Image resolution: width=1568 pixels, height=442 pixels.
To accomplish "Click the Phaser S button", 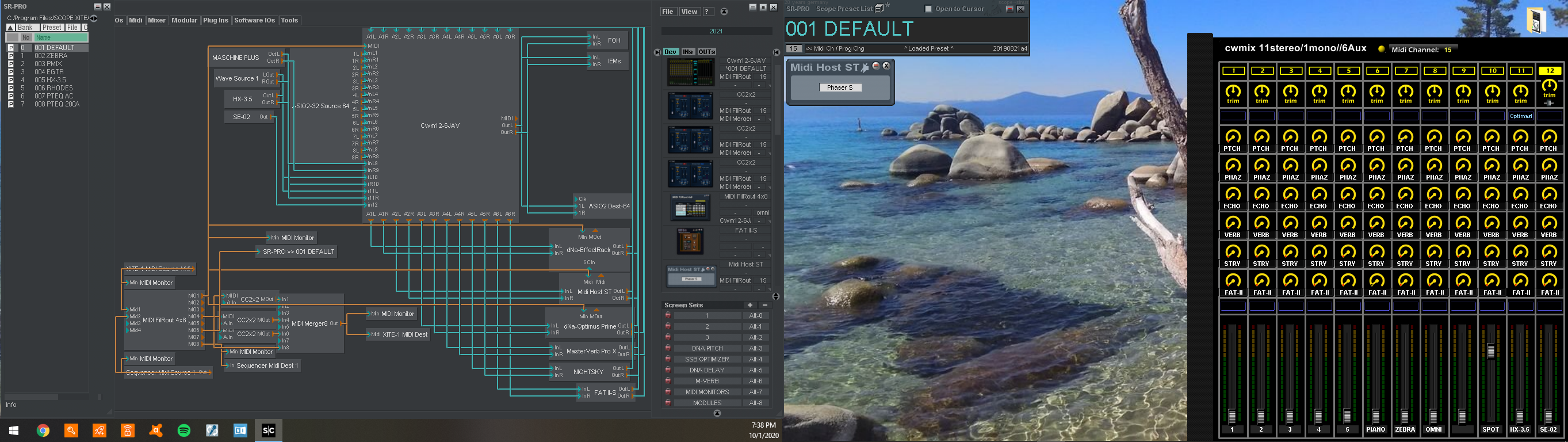I will [839, 87].
